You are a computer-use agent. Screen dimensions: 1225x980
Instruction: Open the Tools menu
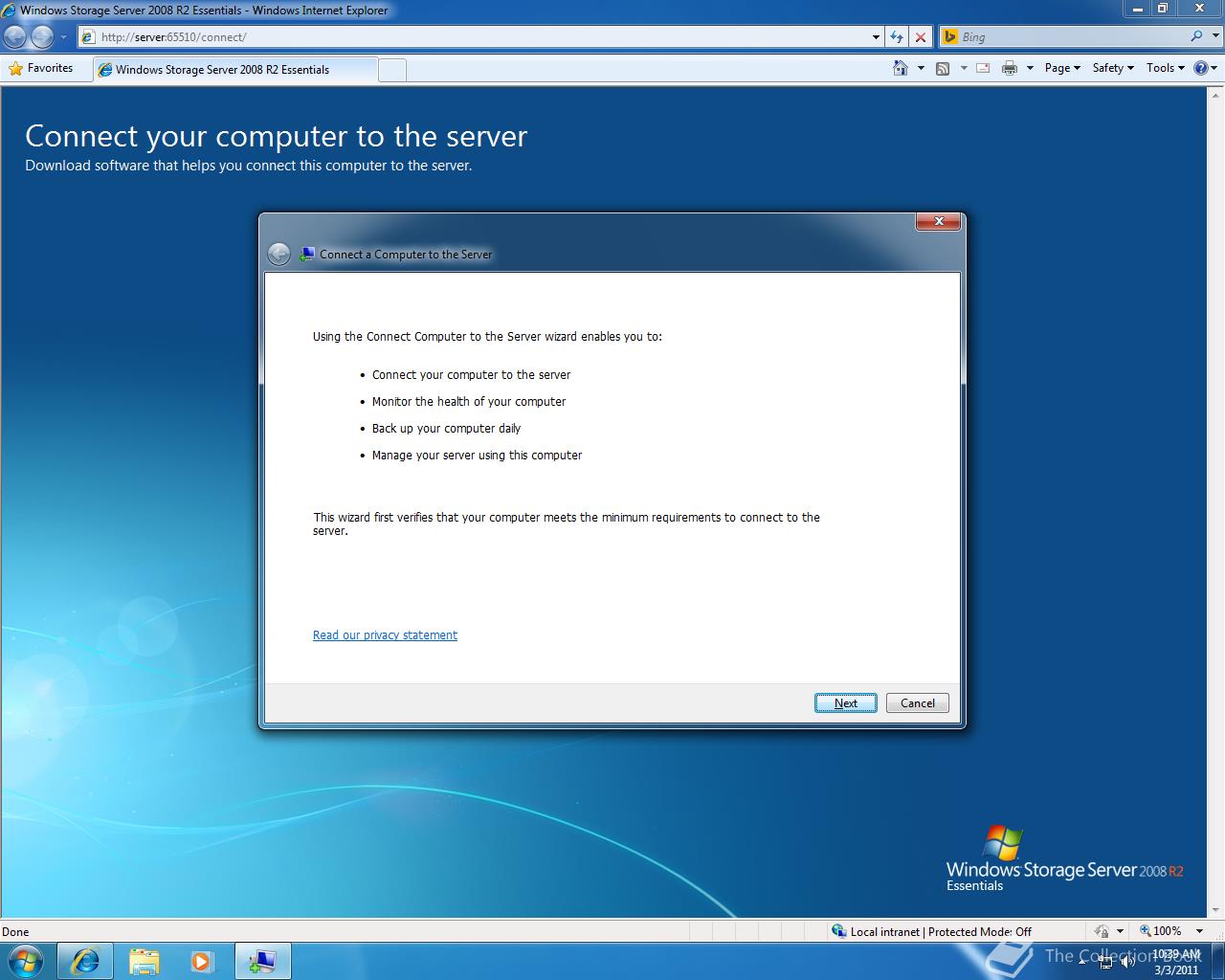point(1166,68)
